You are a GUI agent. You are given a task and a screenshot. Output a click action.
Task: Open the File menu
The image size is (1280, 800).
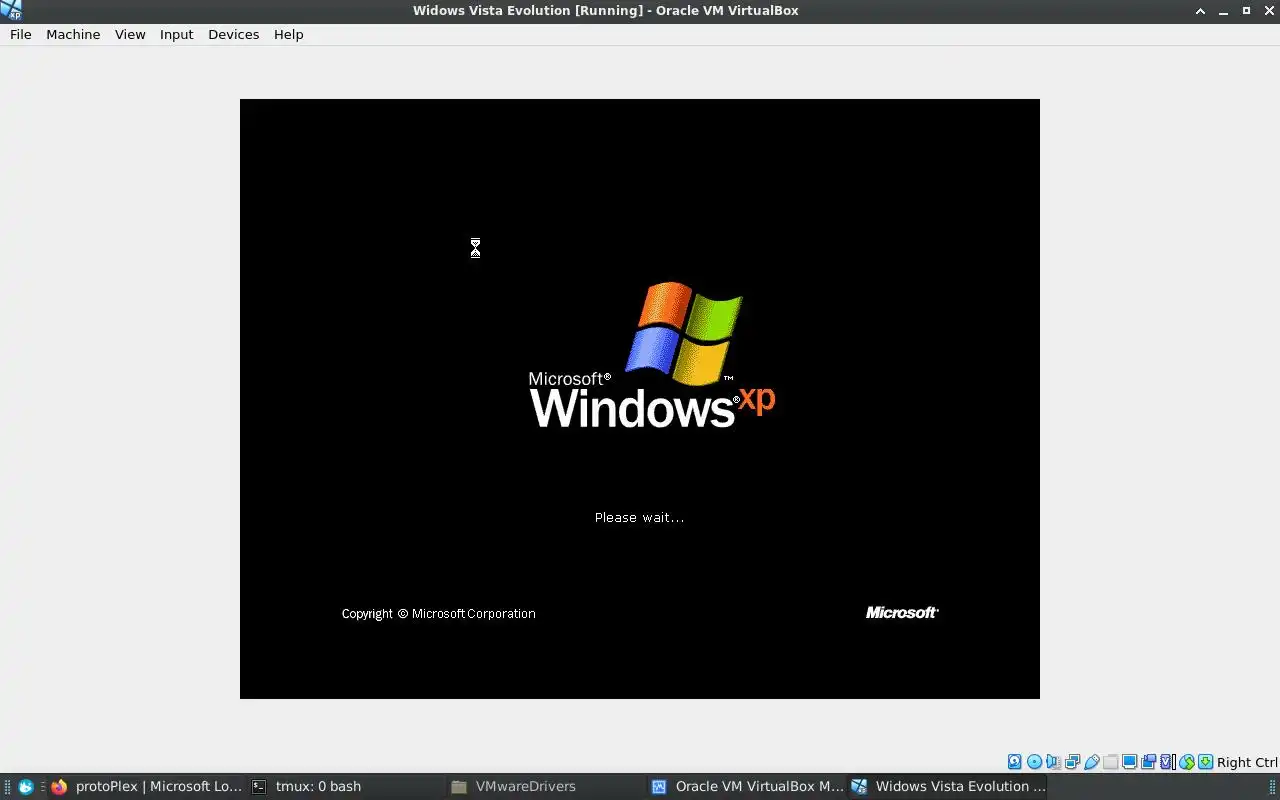(21, 34)
